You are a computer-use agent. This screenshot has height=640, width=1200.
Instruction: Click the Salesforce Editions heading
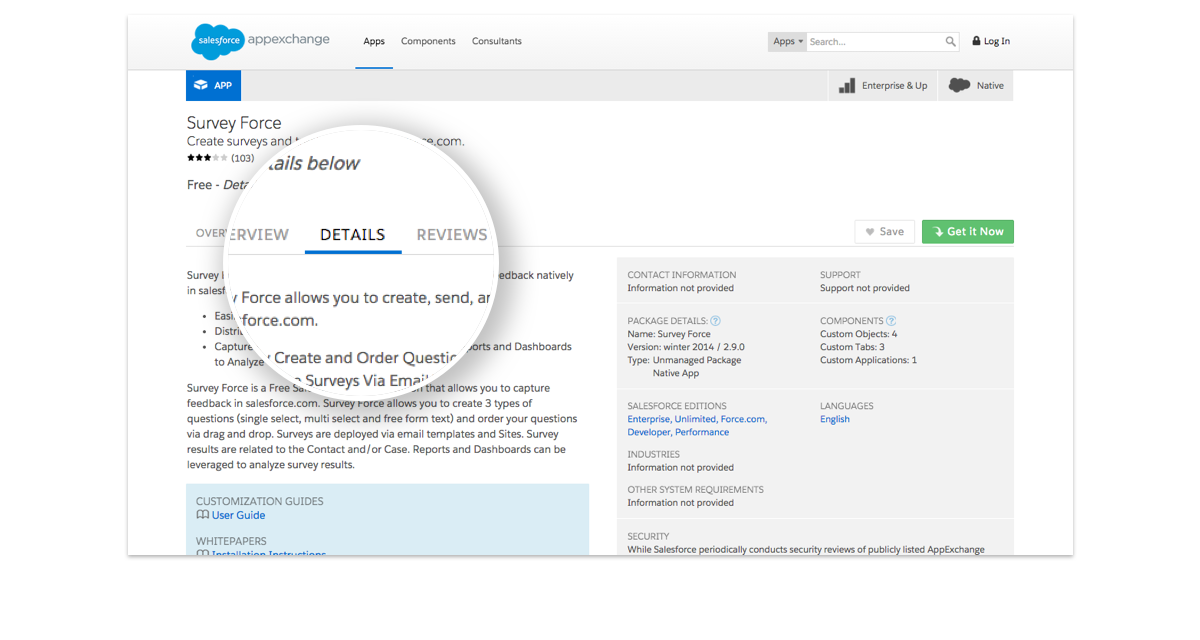pos(679,406)
